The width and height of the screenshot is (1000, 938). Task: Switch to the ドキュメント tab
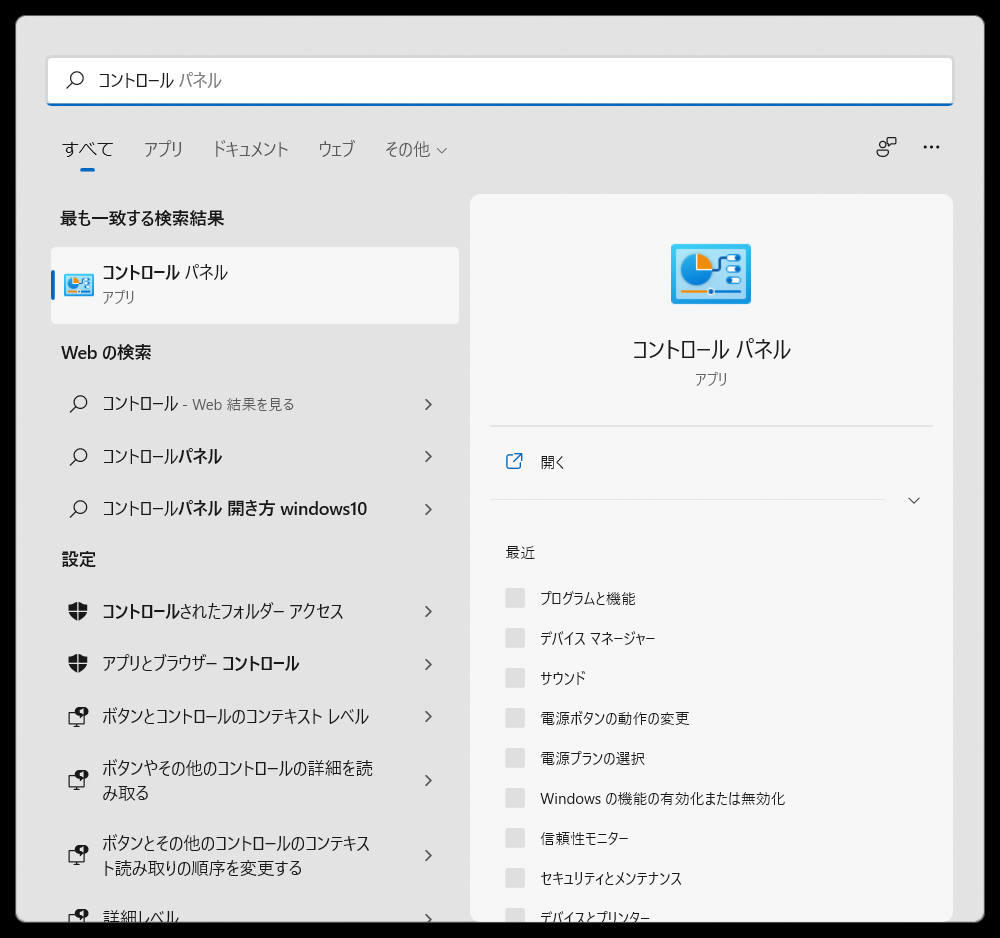(250, 149)
